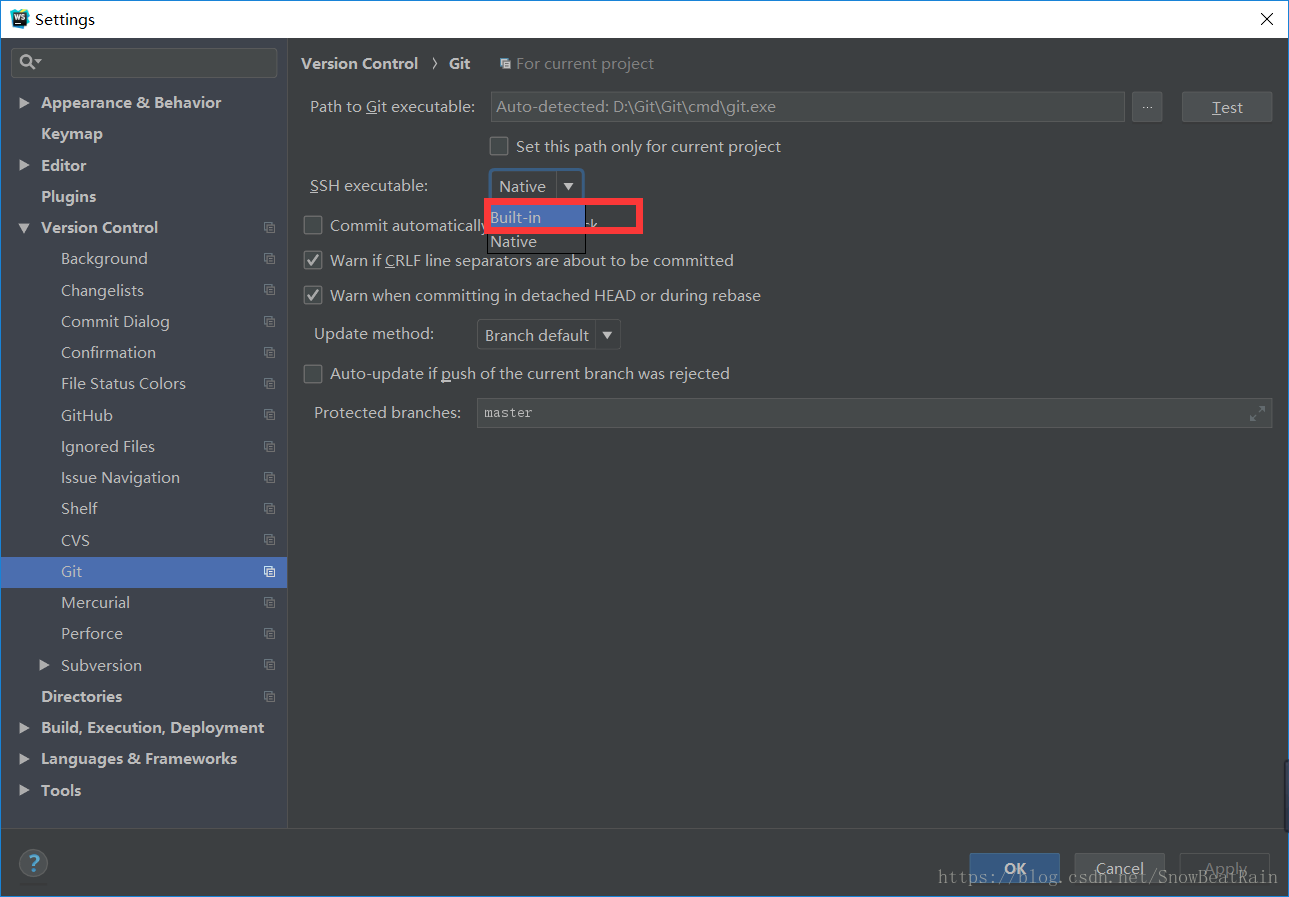Uncheck 'Warn when committing in detached HEAD'
Screen dimensions: 1289x897
[x=313, y=295]
